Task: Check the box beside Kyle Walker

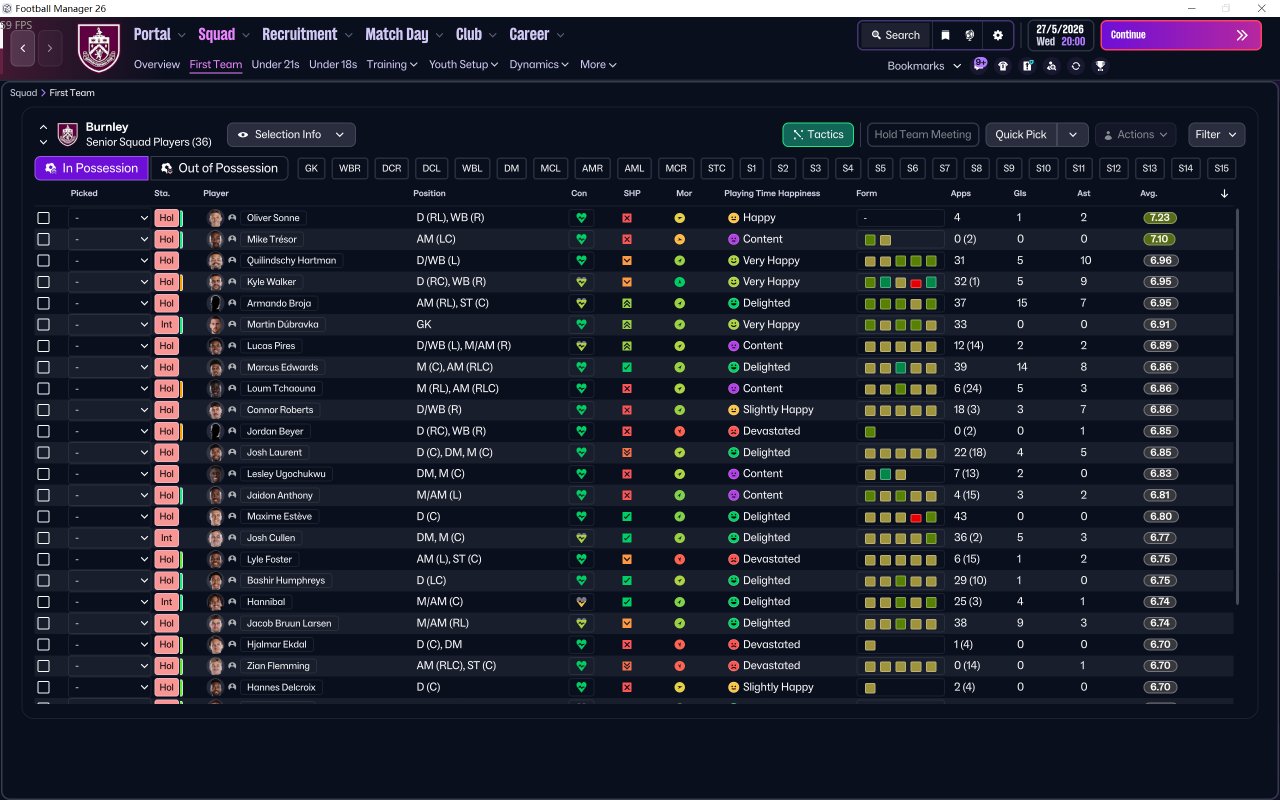Action: point(43,282)
